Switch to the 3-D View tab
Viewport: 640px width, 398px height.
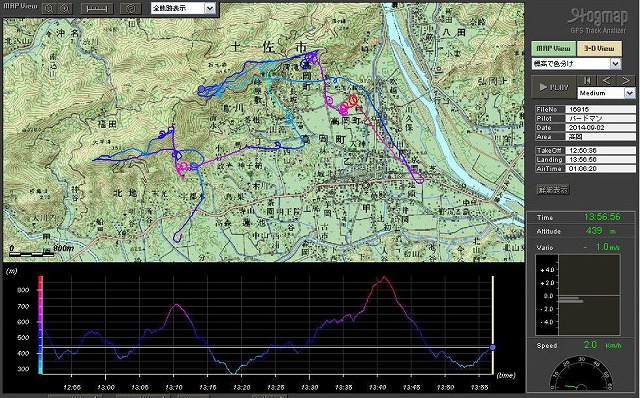pos(599,49)
